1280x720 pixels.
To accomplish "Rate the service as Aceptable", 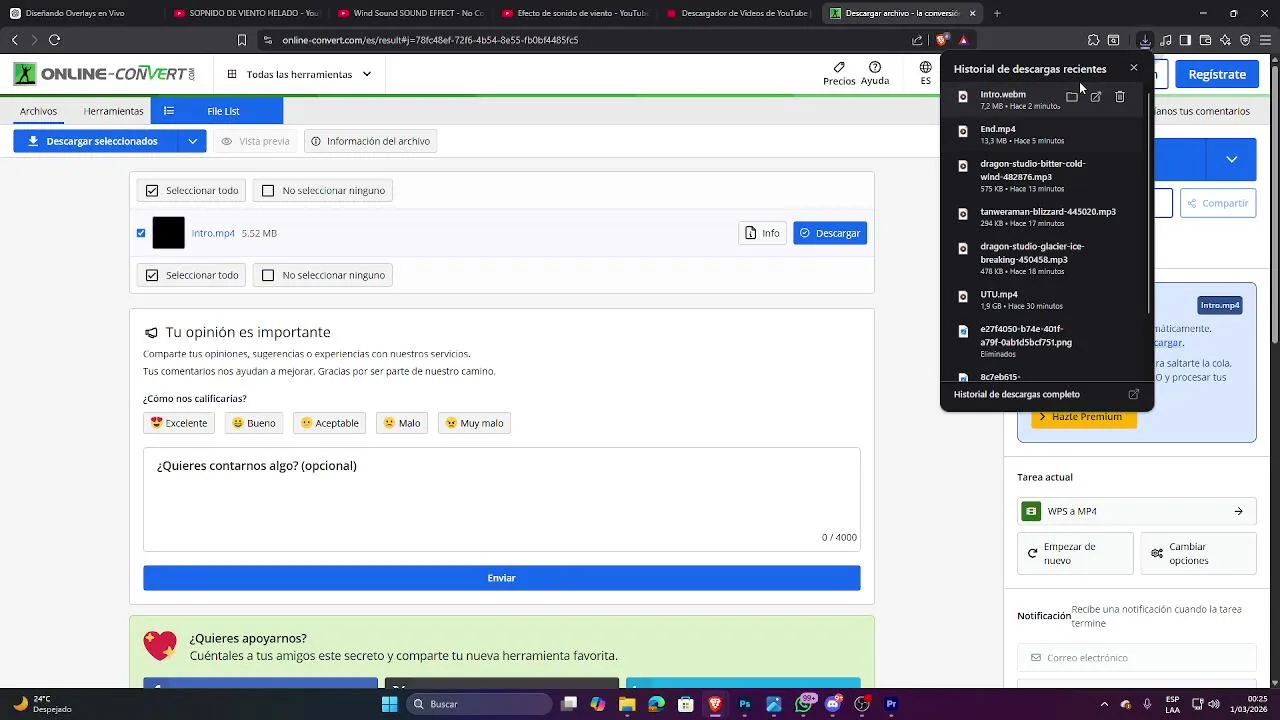I will (329, 423).
